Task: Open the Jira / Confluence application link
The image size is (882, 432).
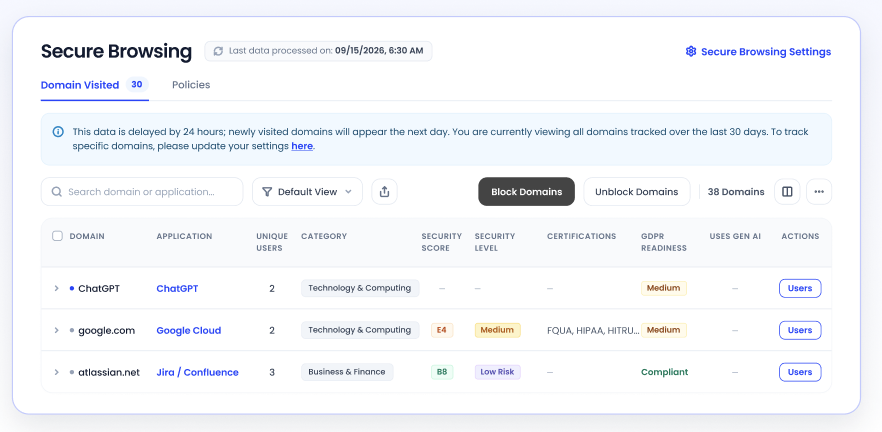Action: coord(197,372)
